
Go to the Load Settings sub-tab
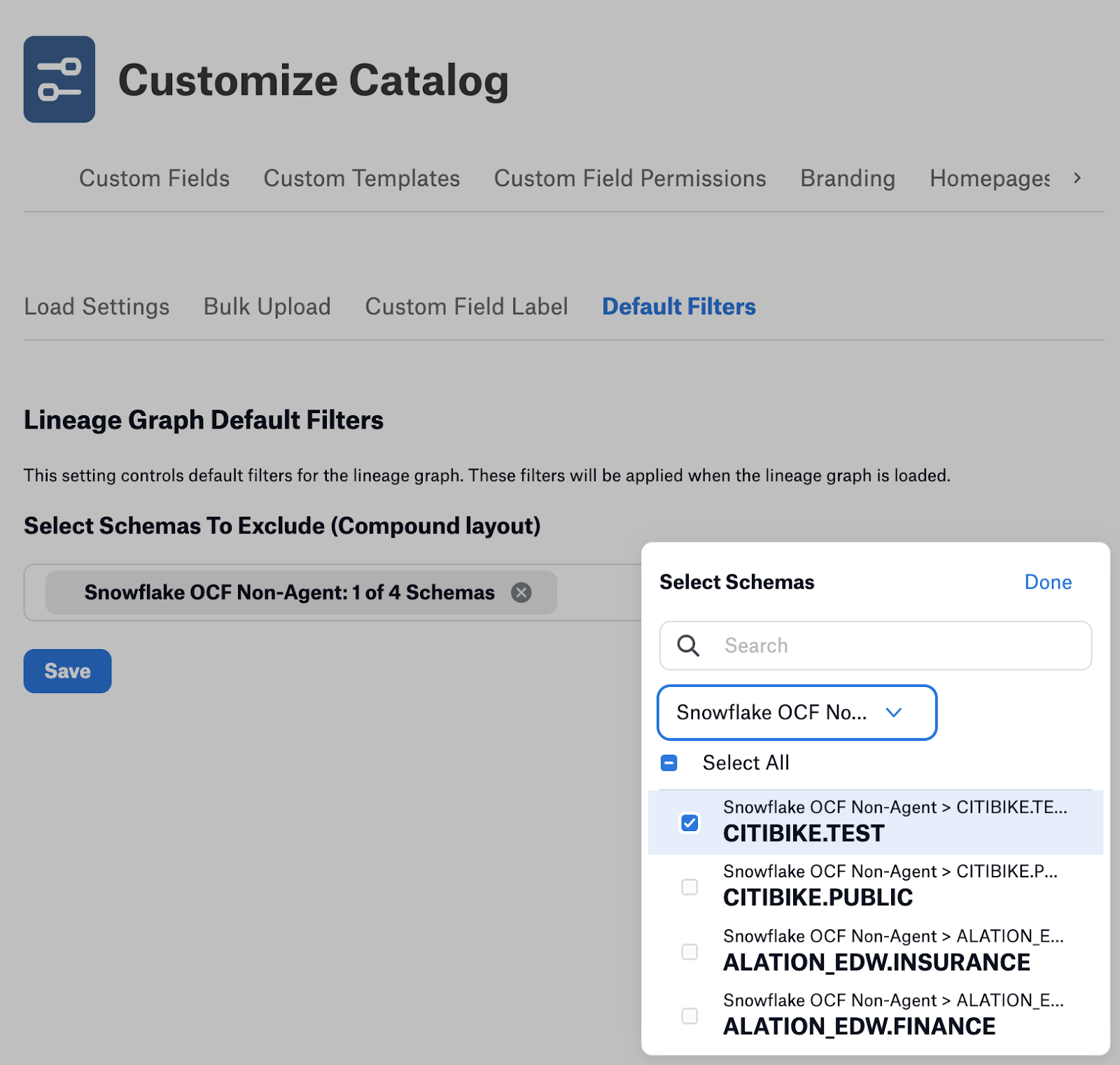[97, 307]
